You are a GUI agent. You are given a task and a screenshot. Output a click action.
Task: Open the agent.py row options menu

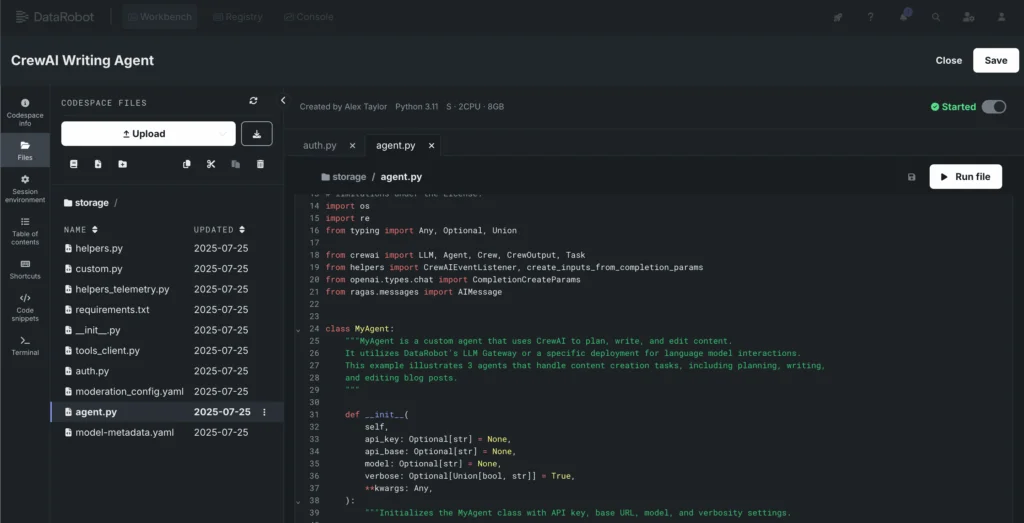pyautogui.click(x=265, y=412)
